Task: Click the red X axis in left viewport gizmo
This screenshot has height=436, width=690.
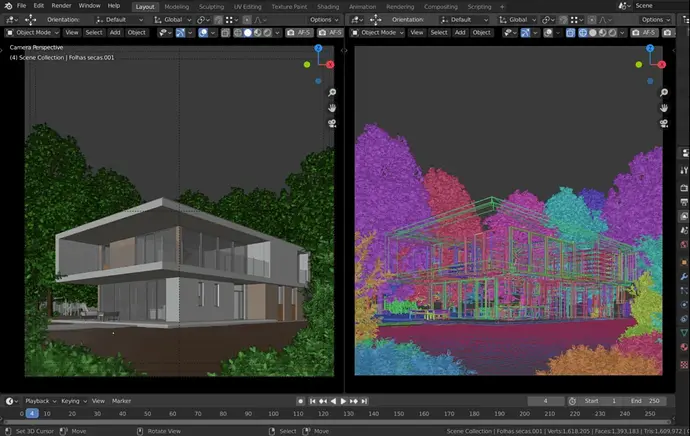Action: pyautogui.click(x=330, y=65)
